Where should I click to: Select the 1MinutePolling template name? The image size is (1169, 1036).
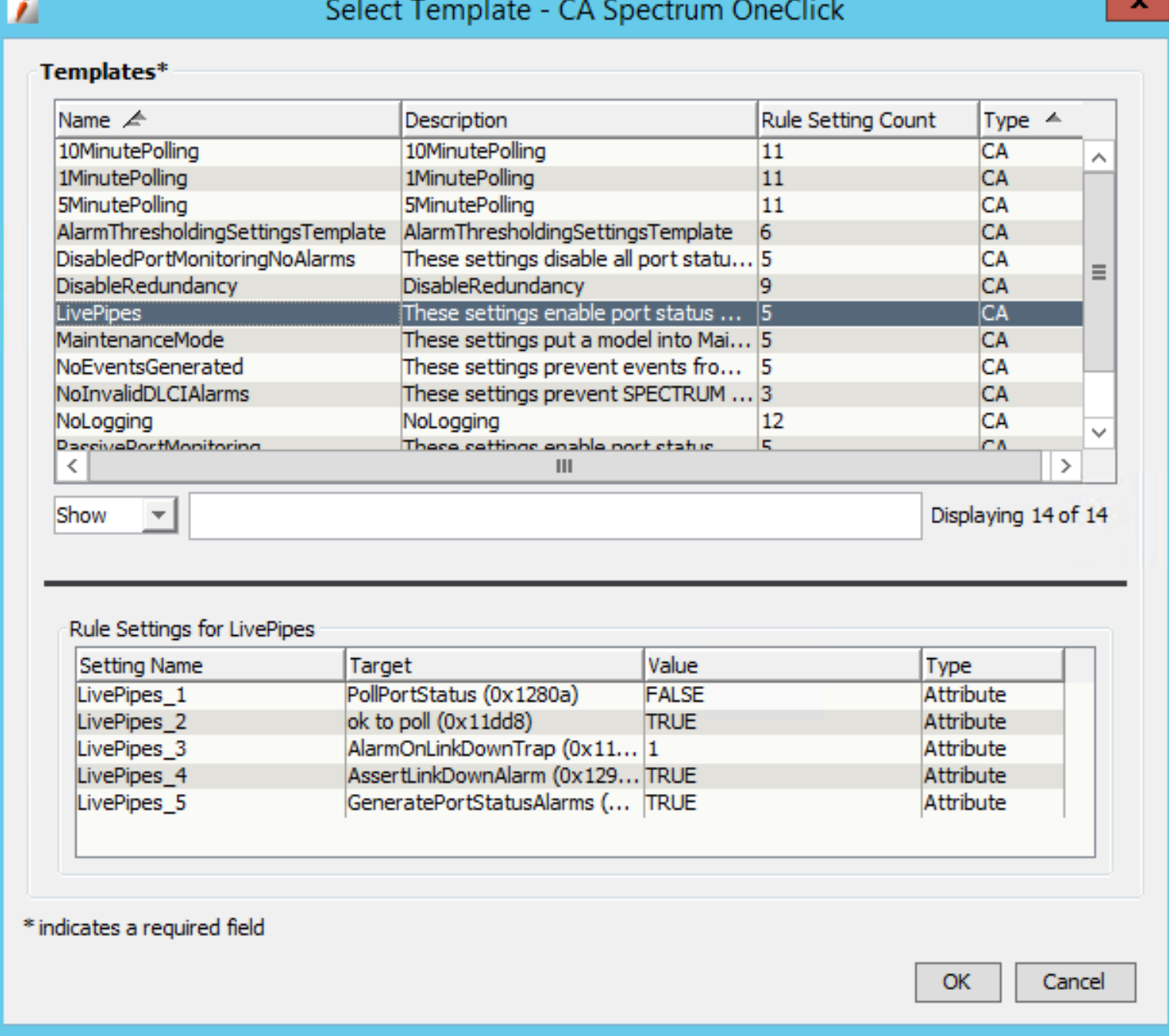pos(123,178)
